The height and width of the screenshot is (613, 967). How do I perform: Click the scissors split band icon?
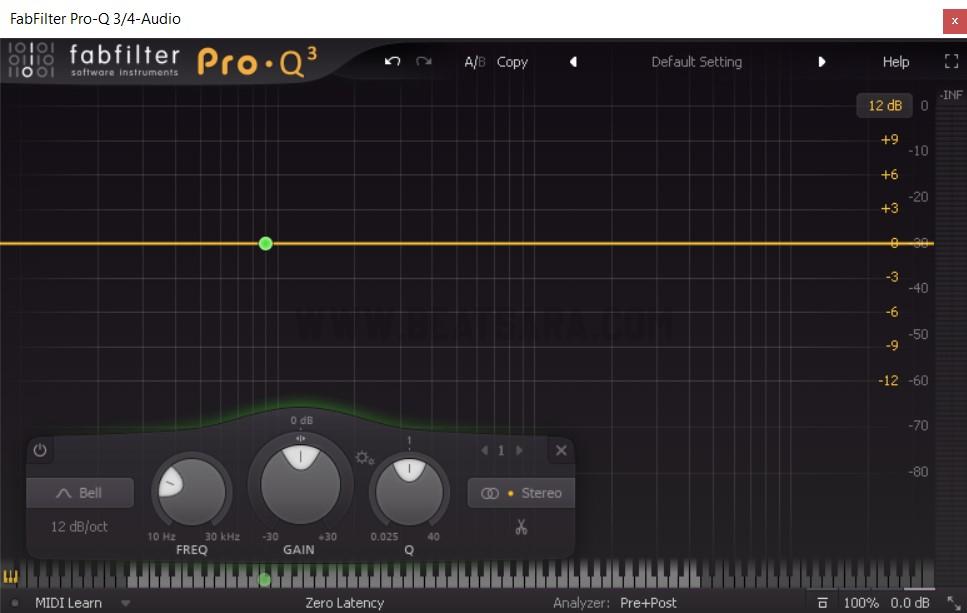pyautogui.click(x=520, y=527)
